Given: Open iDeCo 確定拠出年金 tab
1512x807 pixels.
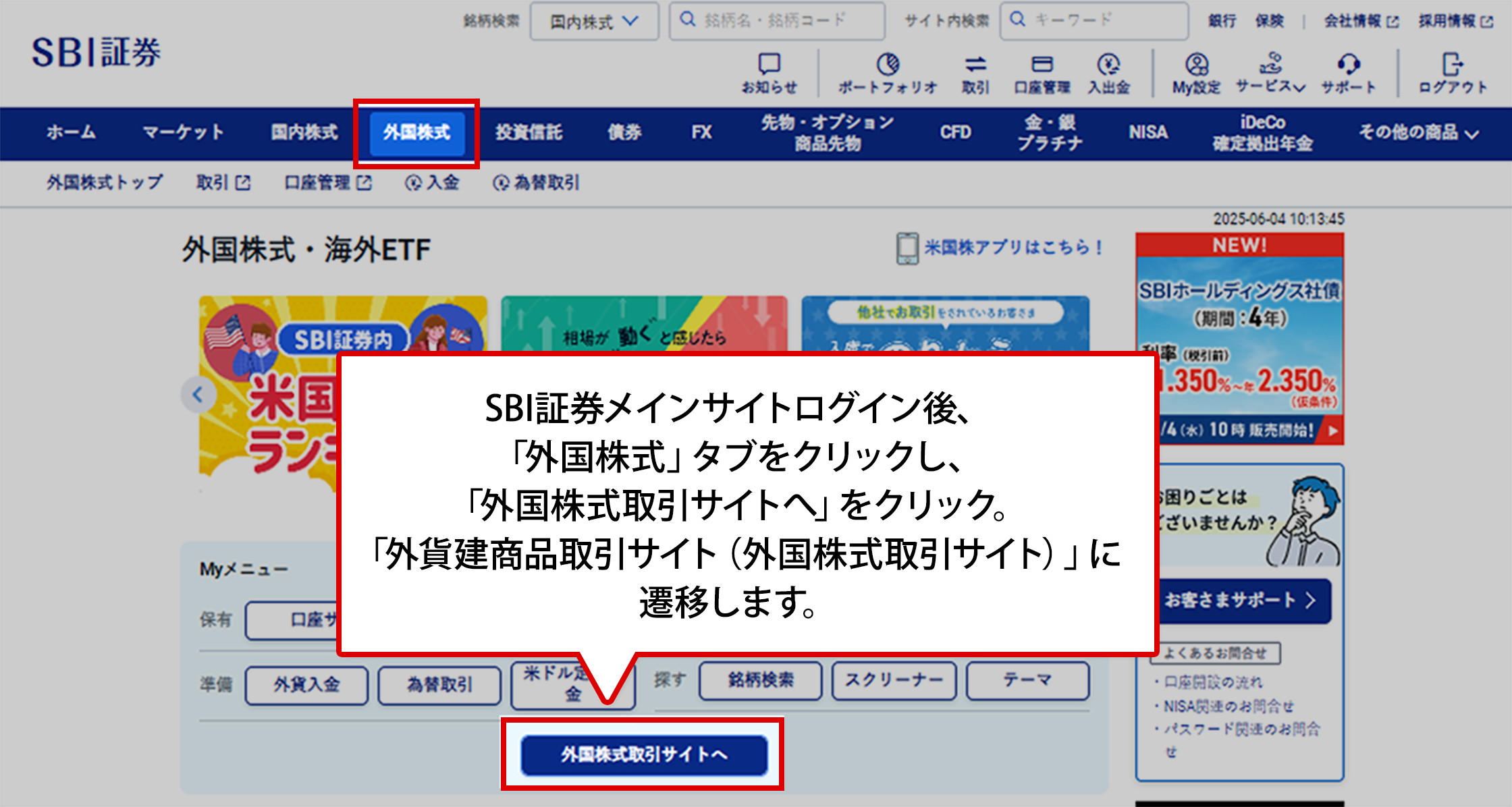Looking at the screenshot, I should (1262, 133).
